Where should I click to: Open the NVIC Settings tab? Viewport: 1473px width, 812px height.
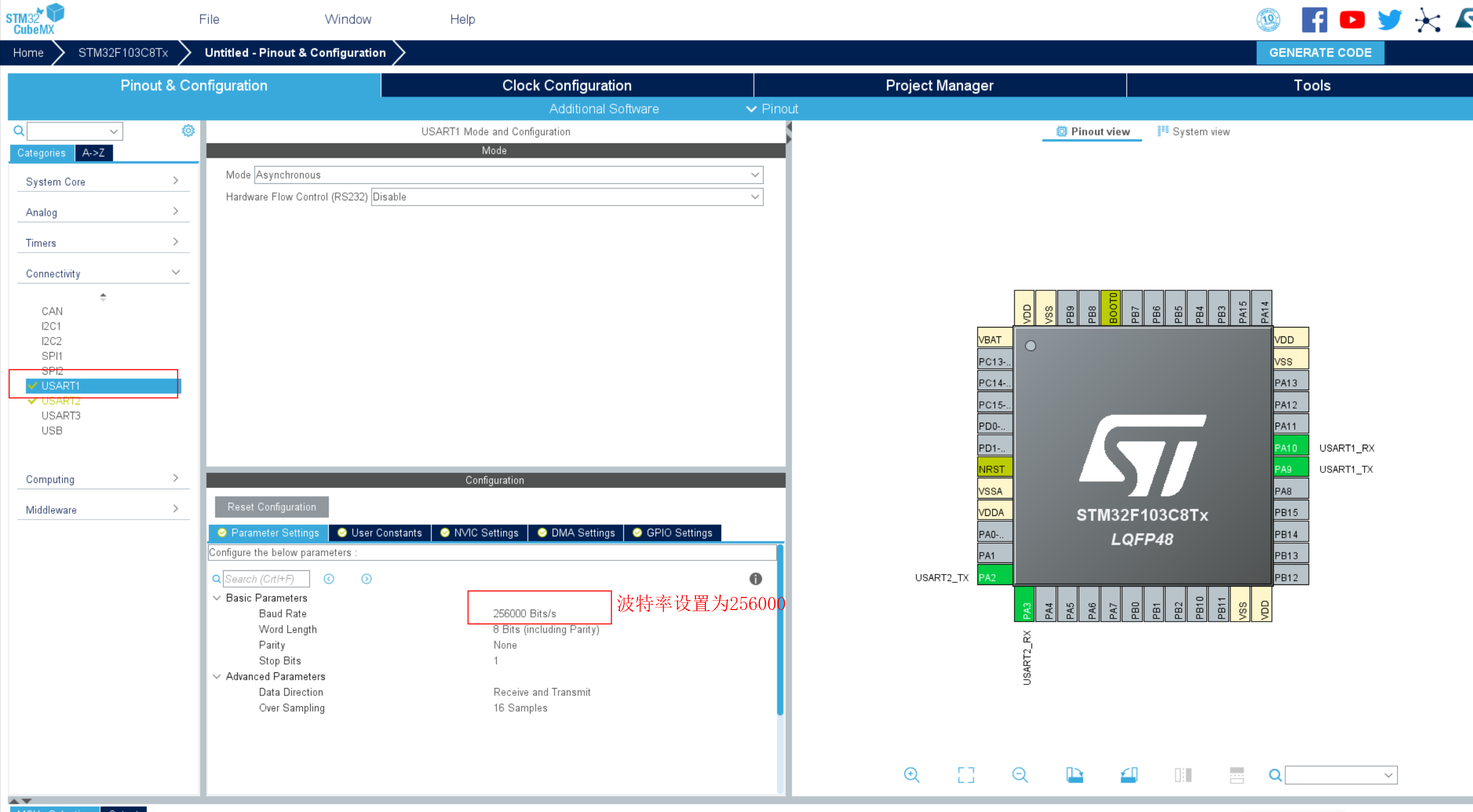click(x=479, y=533)
